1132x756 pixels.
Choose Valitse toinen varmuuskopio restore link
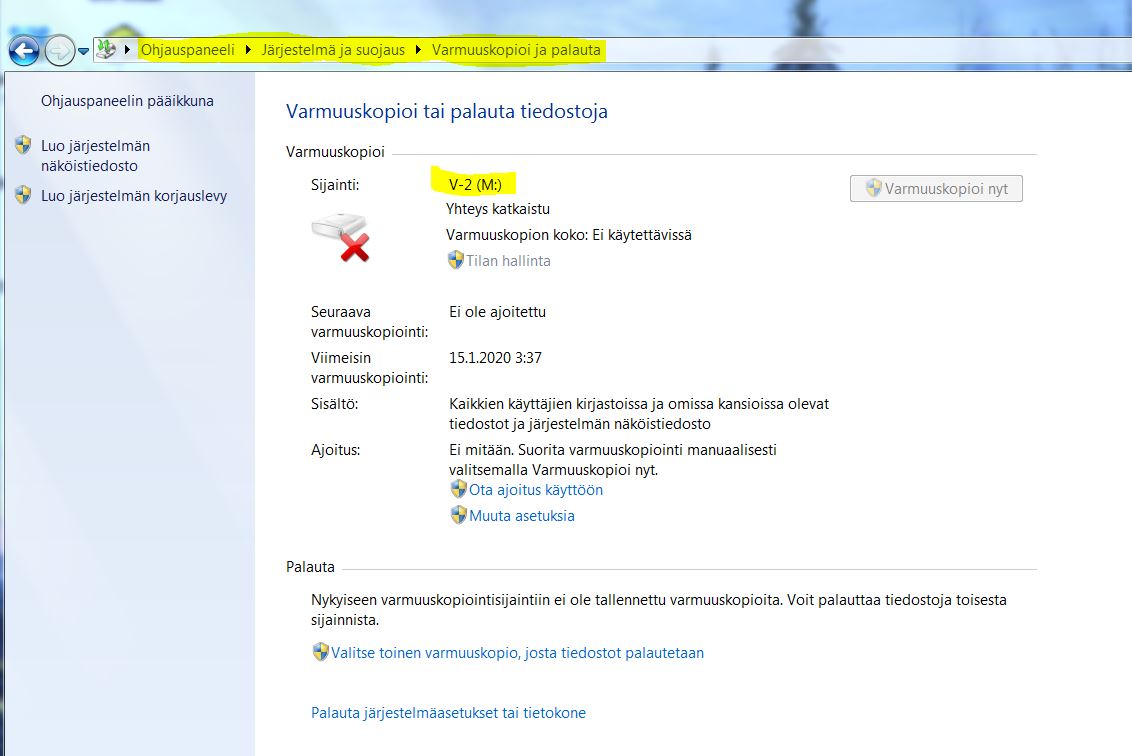(x=518, y=653)
